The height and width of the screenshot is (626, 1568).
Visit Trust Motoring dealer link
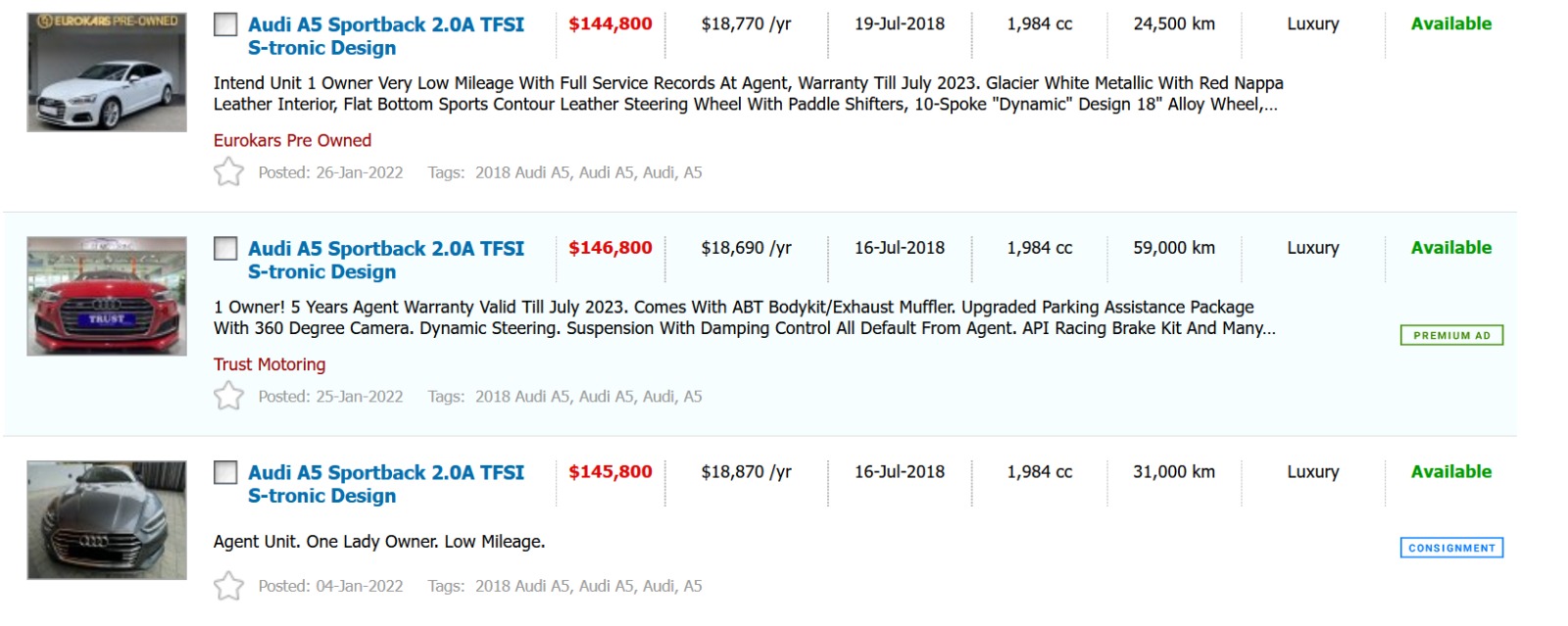pos(269,364)
